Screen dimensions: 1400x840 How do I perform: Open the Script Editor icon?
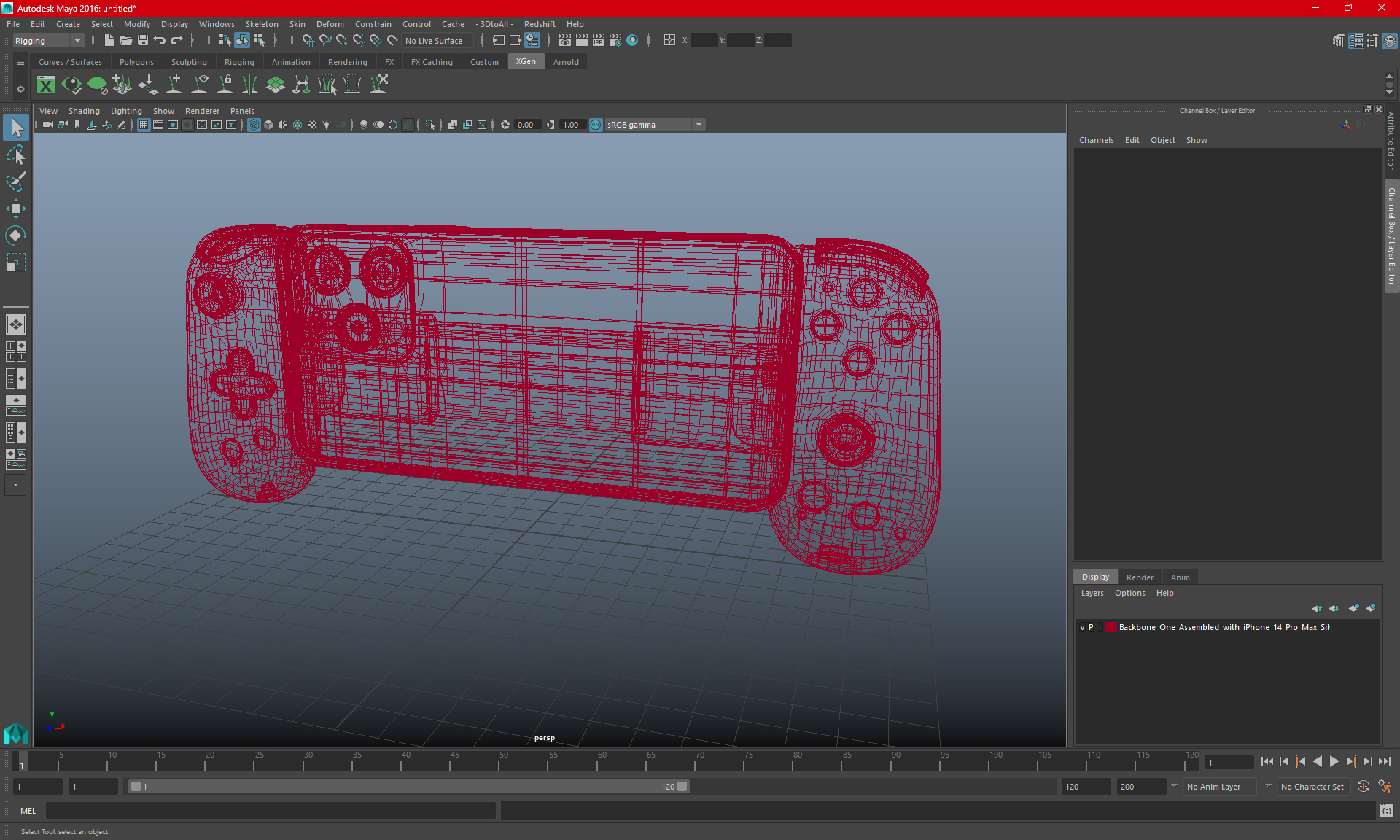1386,811
